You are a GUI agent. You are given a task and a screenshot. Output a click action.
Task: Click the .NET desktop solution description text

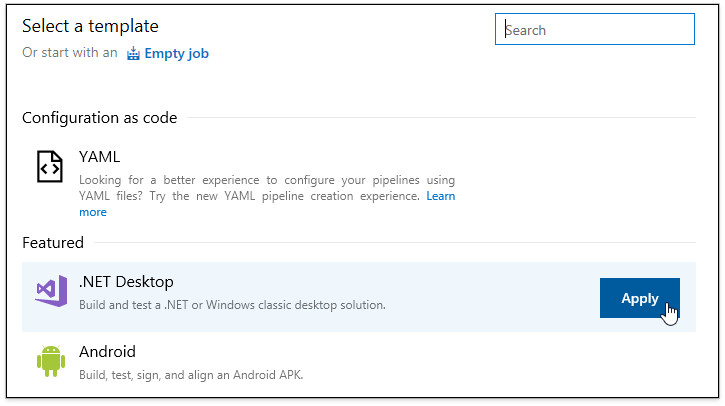tap(232, 305)
